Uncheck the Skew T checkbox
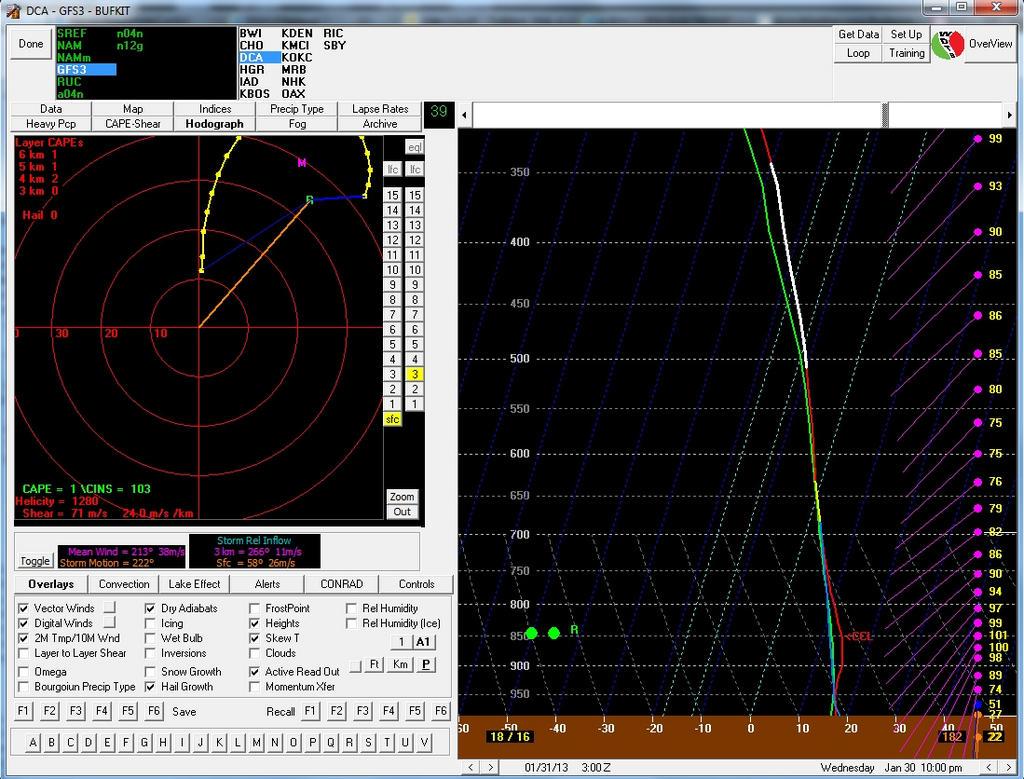 pyautogui.click(x=255, y=638)
